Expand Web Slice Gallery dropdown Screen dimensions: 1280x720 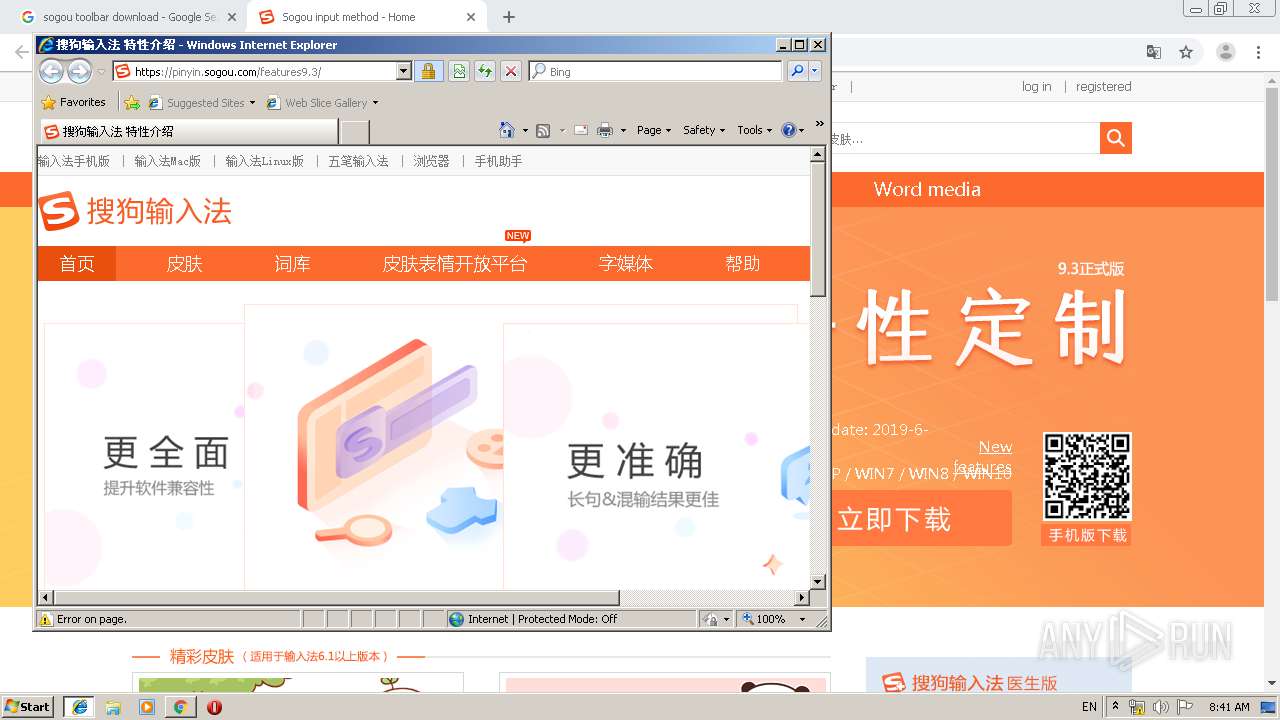click(x=375, y=102)
